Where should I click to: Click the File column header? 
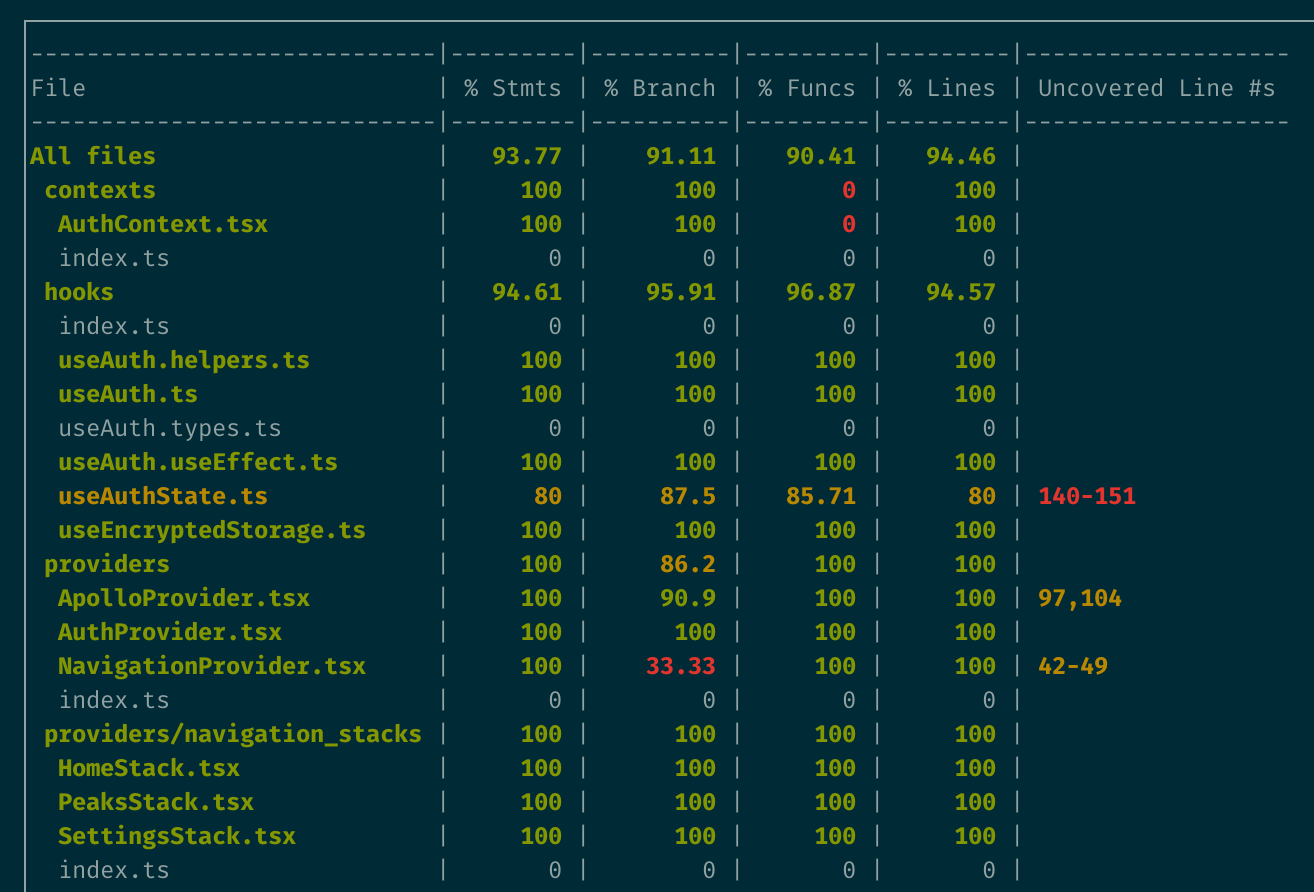(58, 88)
